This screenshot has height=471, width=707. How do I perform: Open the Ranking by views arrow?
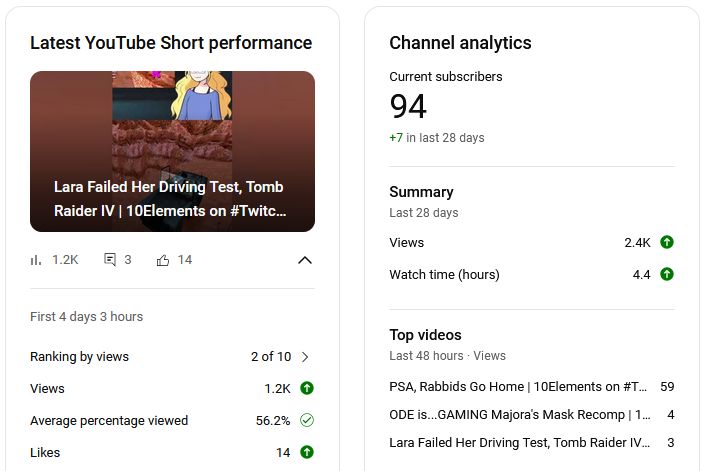click(305, 357)
